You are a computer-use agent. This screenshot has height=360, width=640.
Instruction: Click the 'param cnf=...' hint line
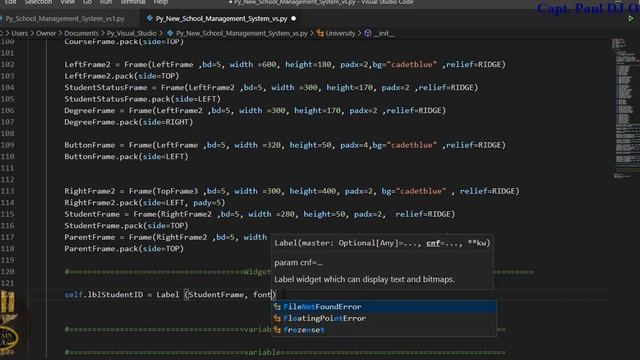pos(298,263)
